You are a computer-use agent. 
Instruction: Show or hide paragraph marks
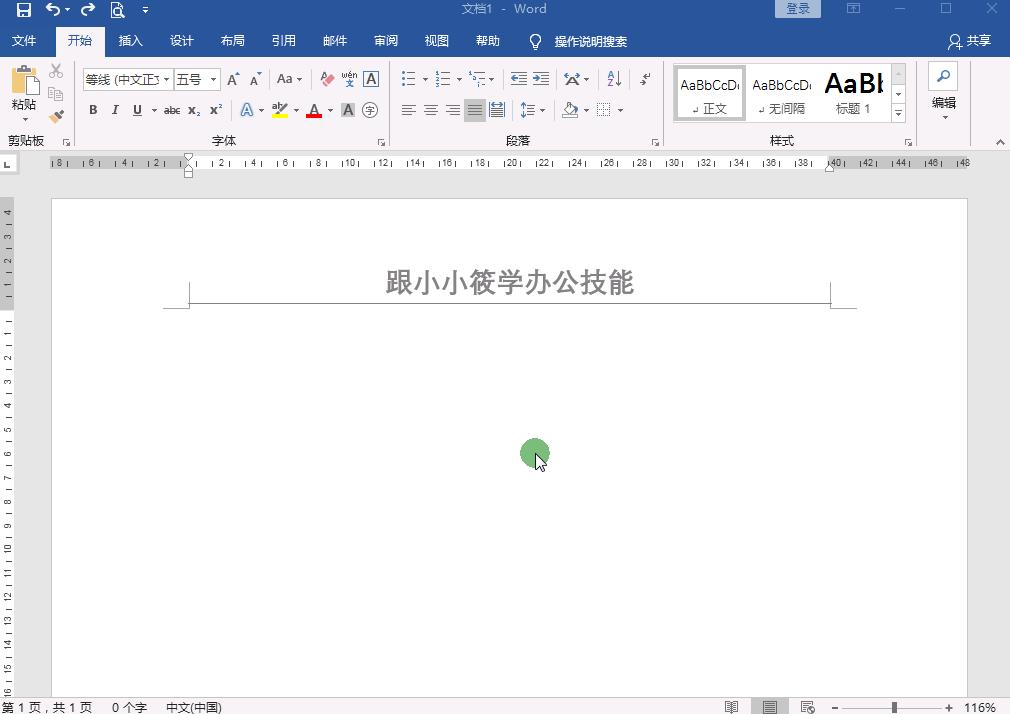click(x=646, y=79)
